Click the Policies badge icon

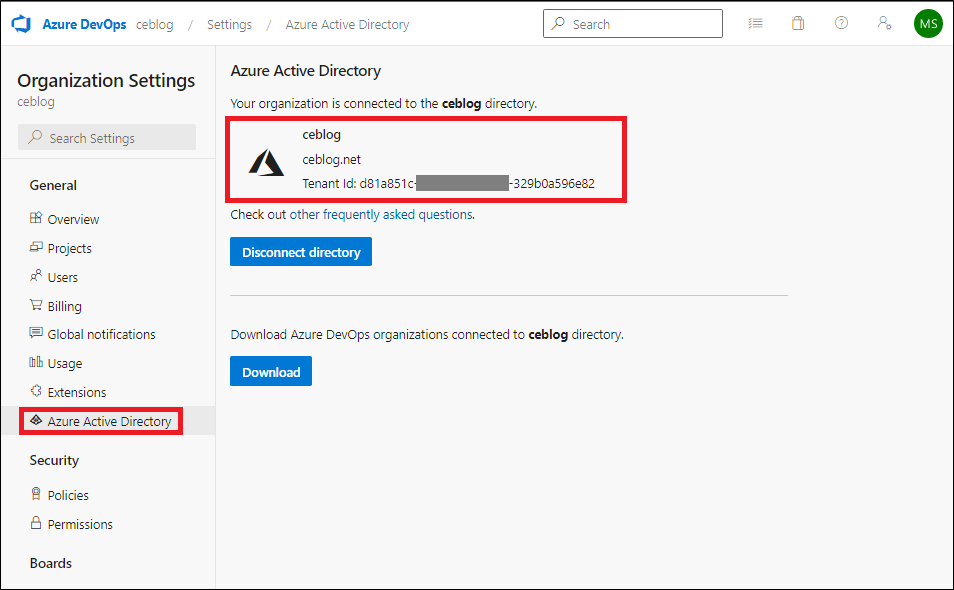[x=36, y=493]
